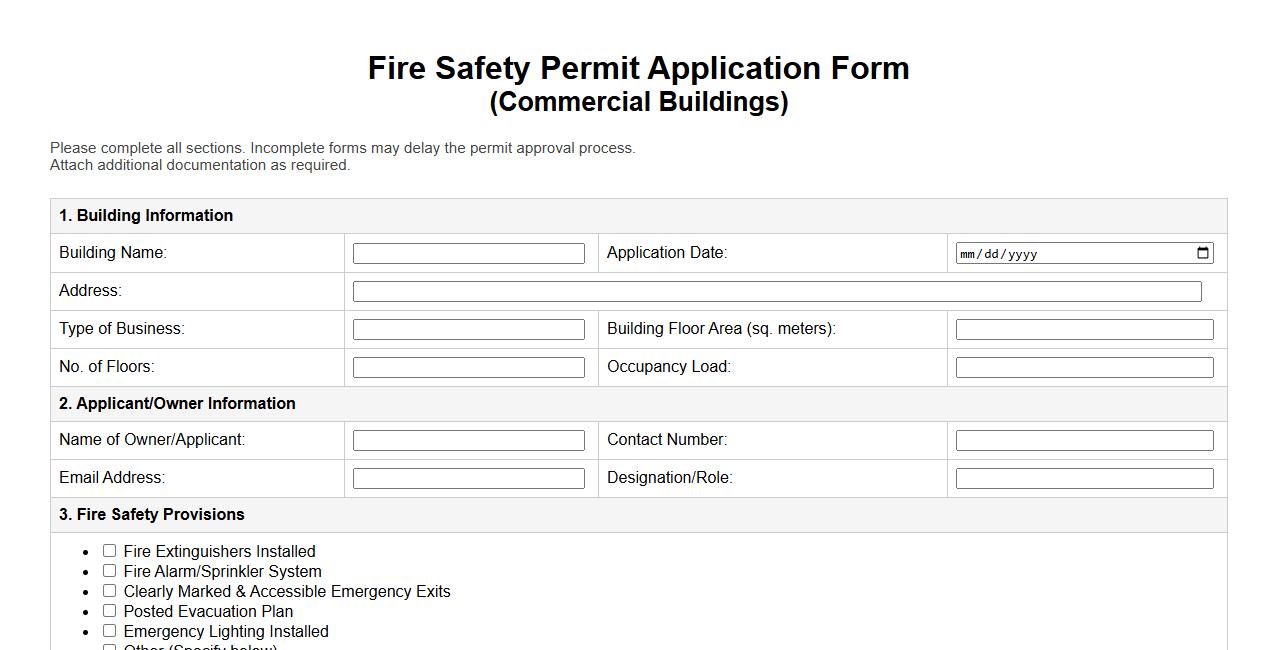
Task: Click the "1. Building Information" section header
Action: tap(146, 215)
